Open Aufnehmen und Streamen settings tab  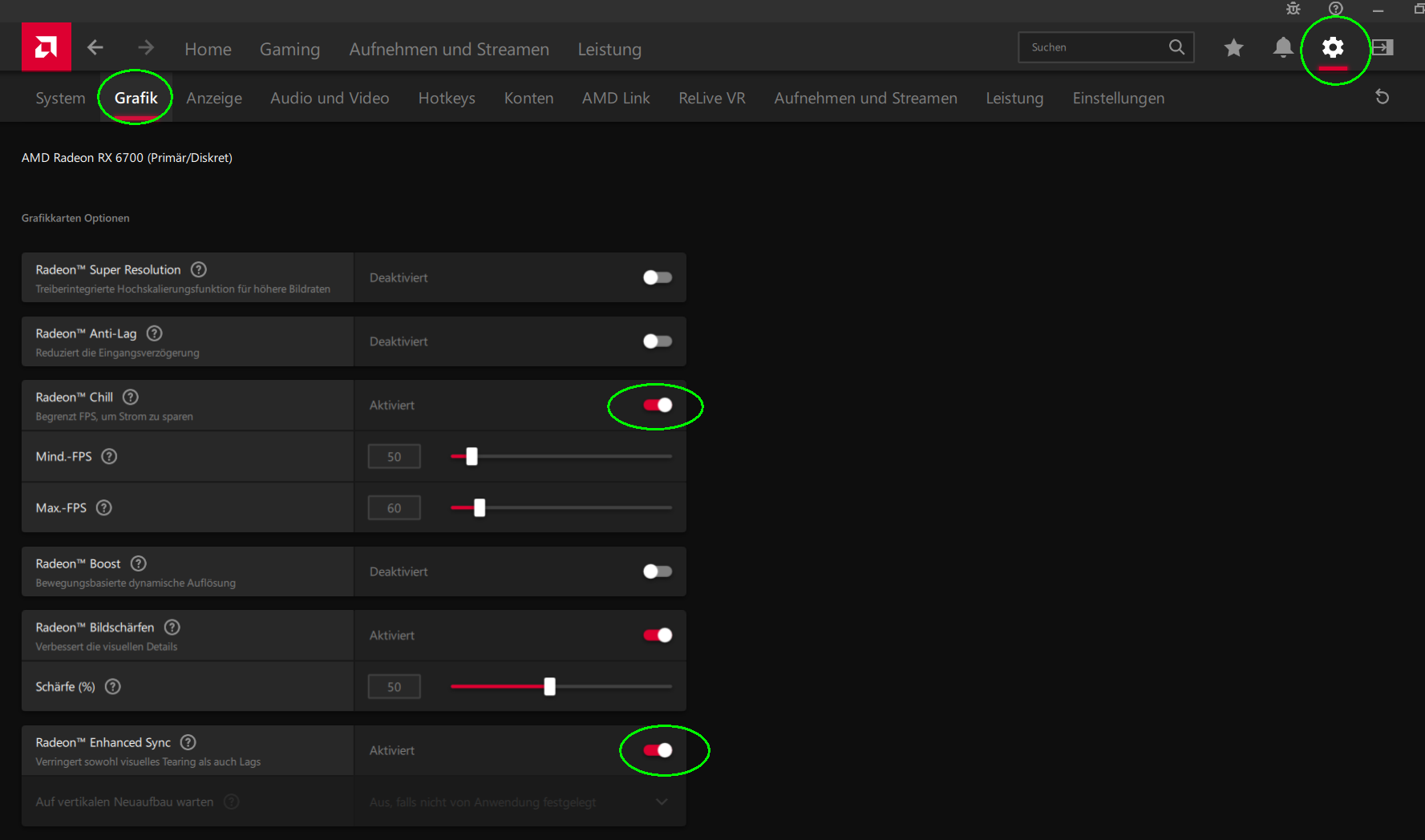click(x=865, y=98)
